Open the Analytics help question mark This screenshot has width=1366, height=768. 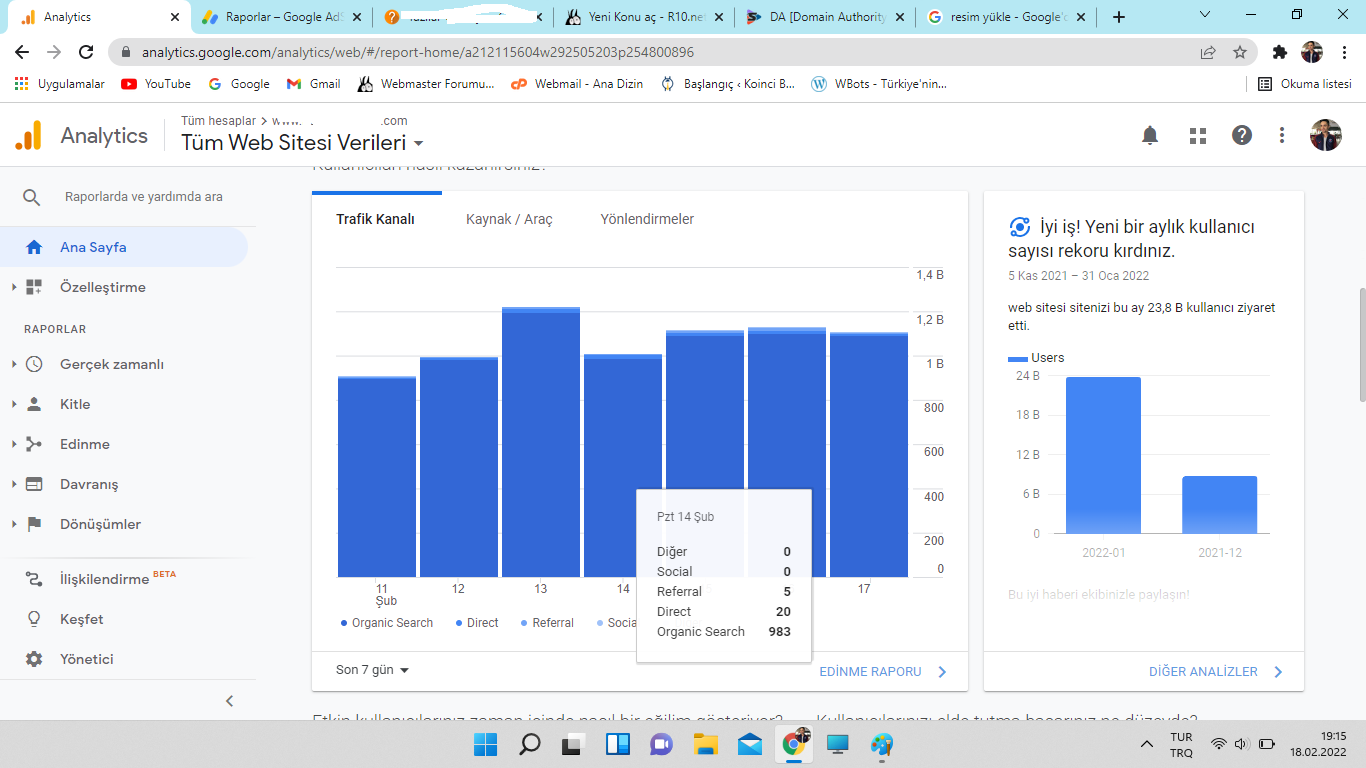[1242, 135]
